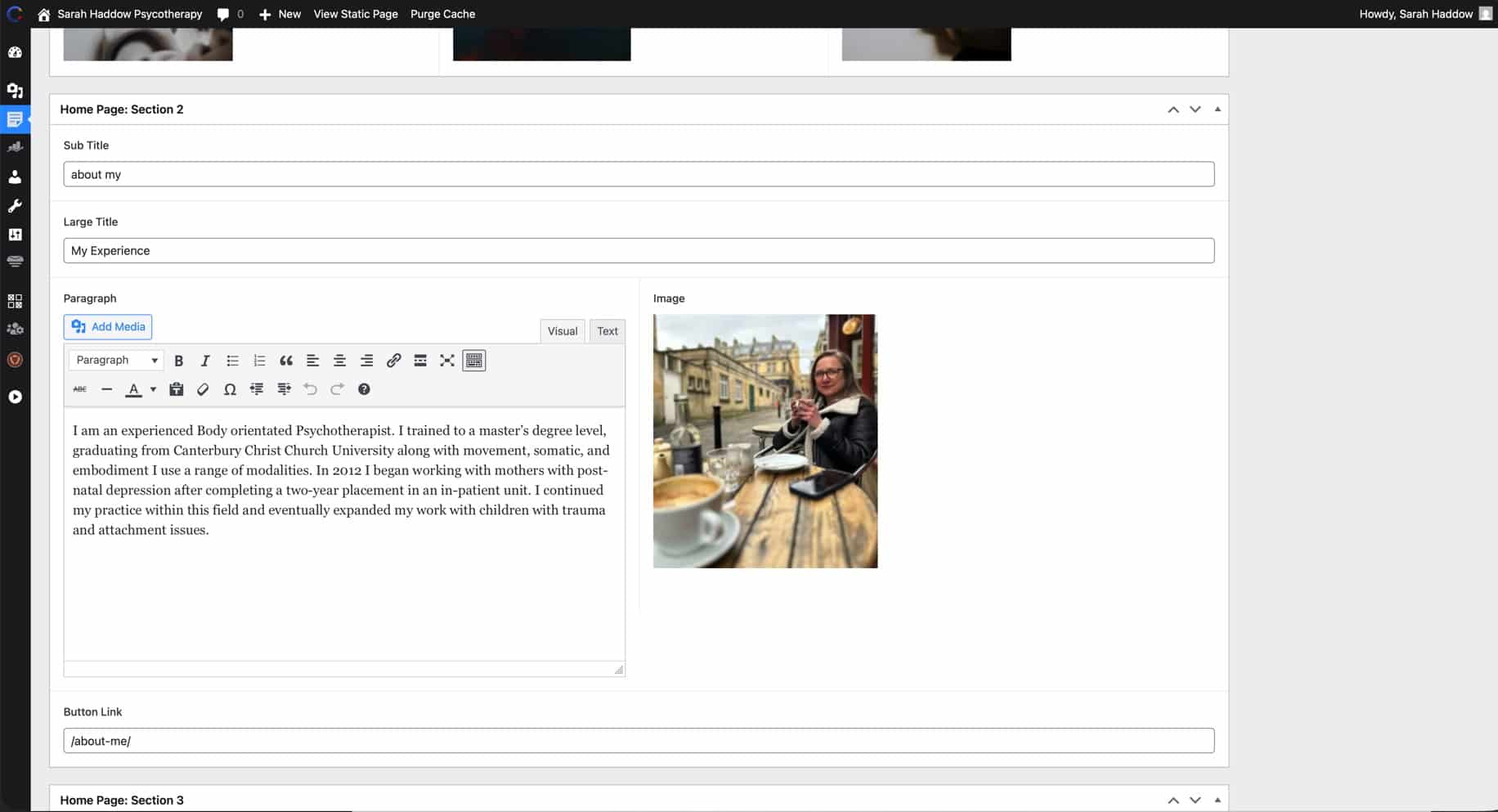Select the Section 2 image thumbnail
The image size is (1498, 812).
coord(765,442)
